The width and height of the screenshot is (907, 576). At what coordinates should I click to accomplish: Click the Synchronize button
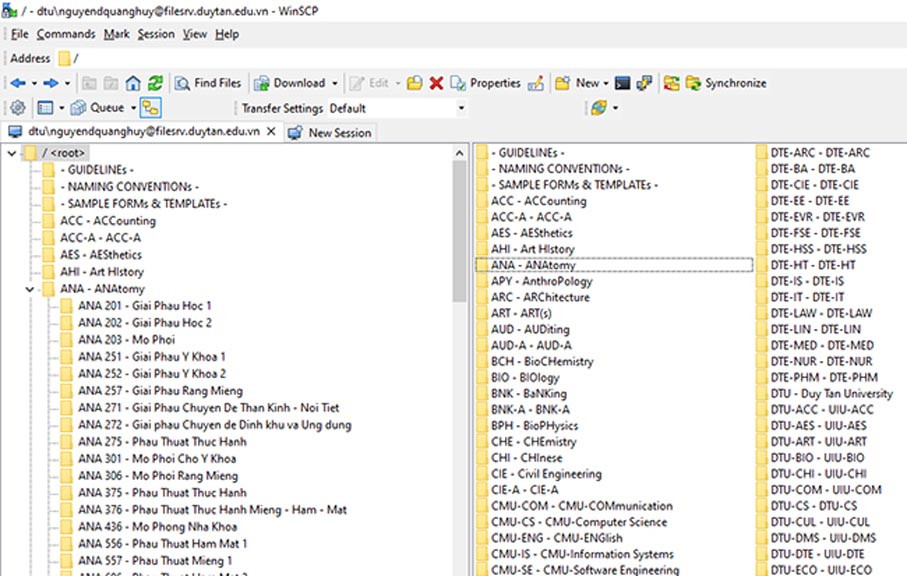click(726, 83)
